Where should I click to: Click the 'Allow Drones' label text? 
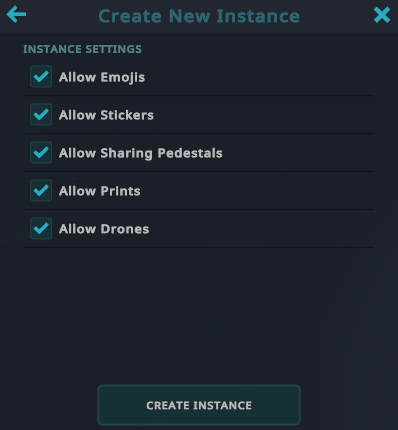pos(104,229)
